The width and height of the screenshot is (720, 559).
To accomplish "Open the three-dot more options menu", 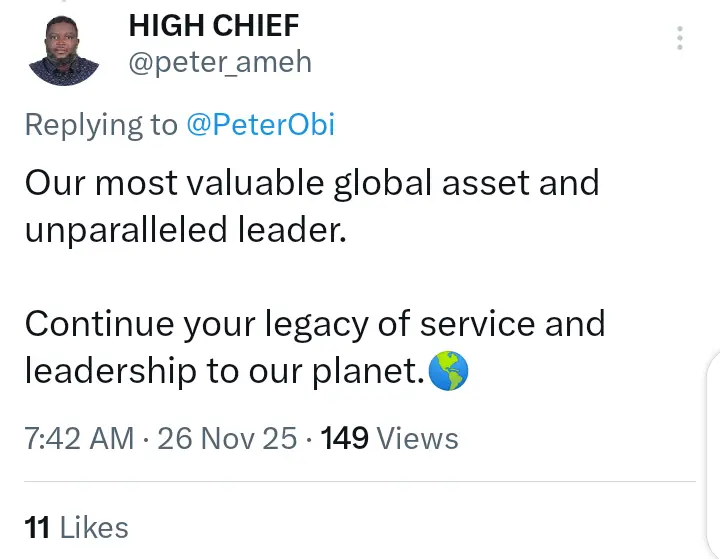I will click(x=680, y=39).
